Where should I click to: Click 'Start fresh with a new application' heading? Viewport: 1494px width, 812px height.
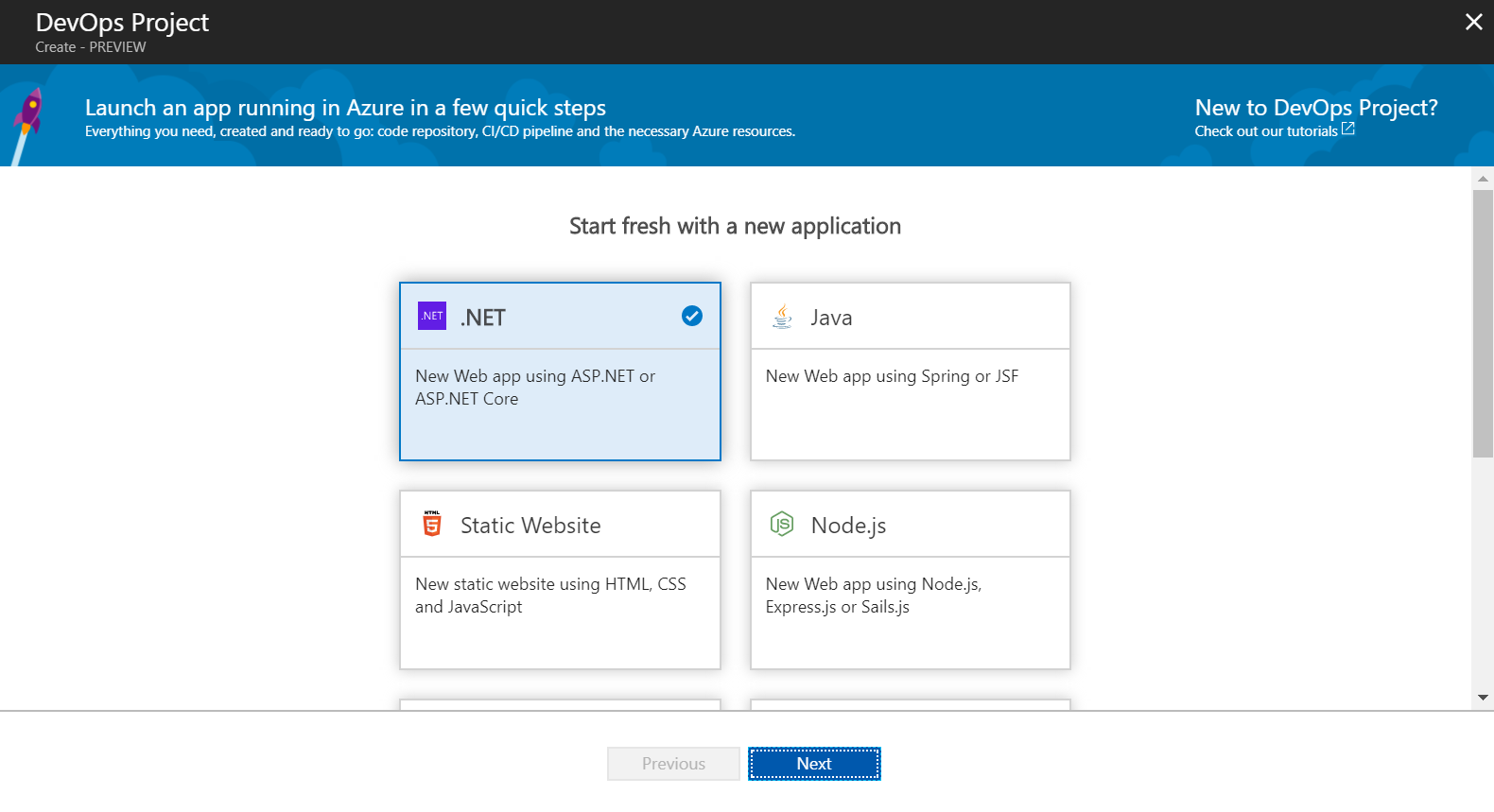tap(735, 226)
